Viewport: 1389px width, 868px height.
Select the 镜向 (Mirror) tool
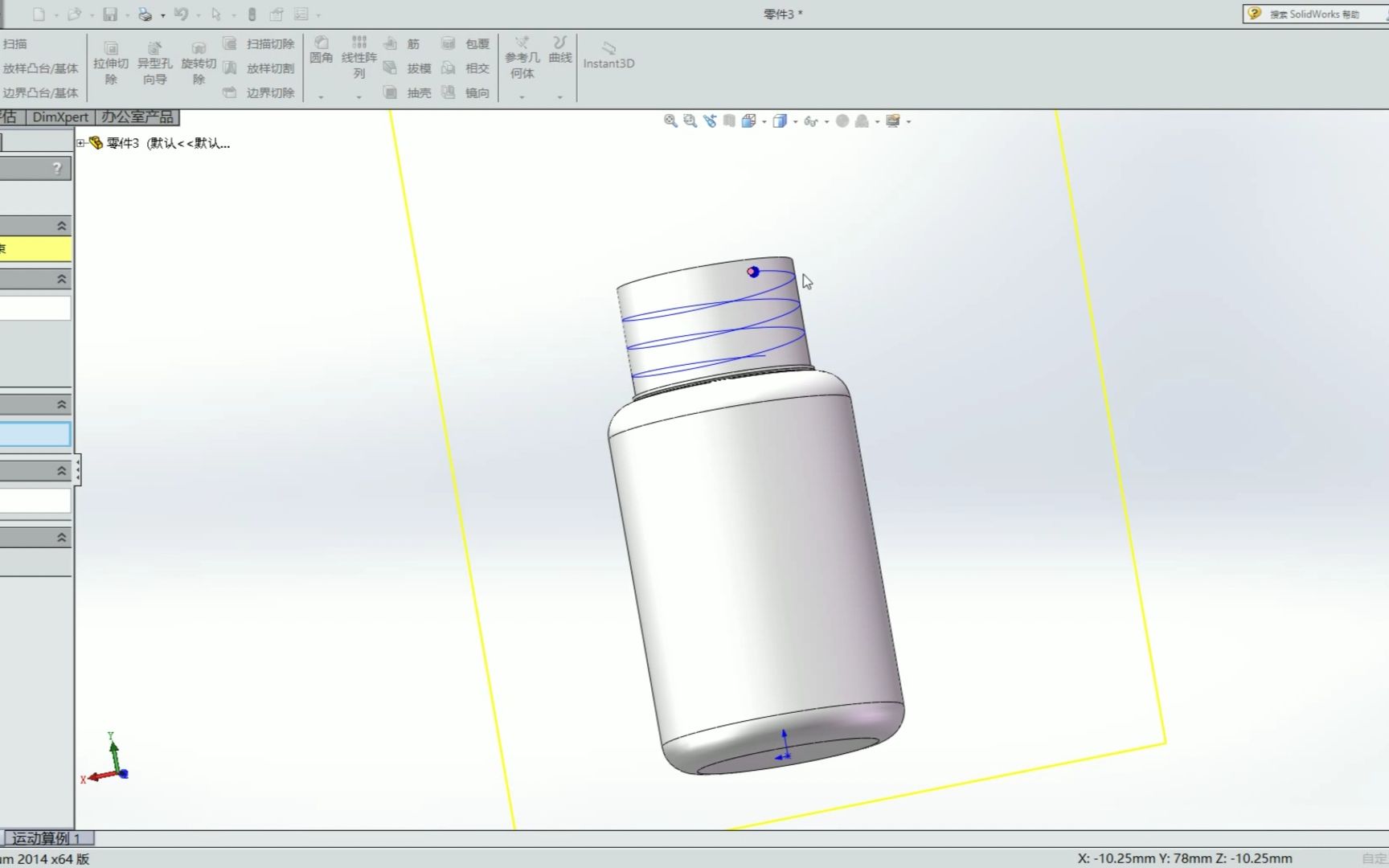(465, 92)
